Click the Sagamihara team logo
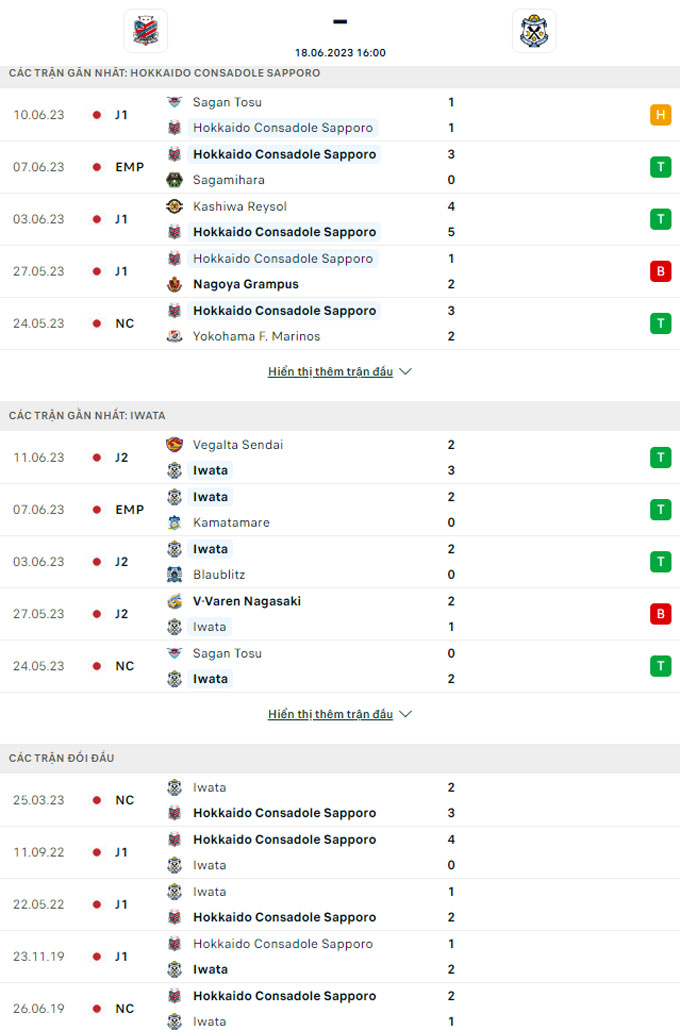This screenshot has height=1030, width=680. [x=175, y=180]
